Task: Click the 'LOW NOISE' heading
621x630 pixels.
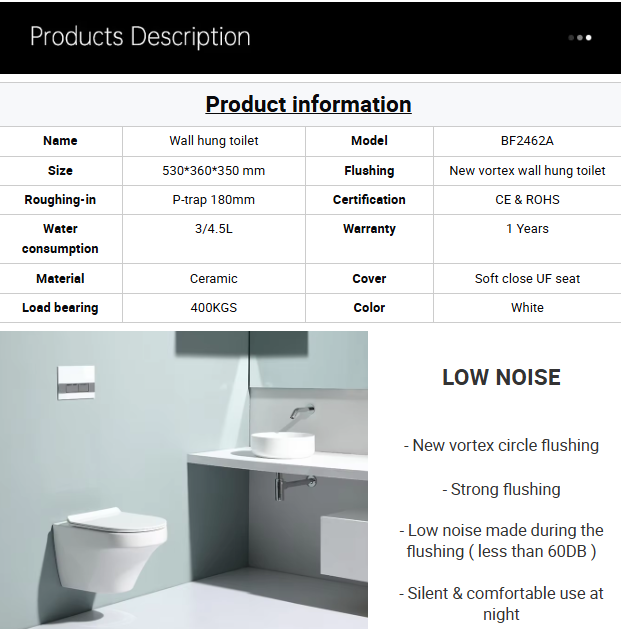Action: tap(501, 377)
